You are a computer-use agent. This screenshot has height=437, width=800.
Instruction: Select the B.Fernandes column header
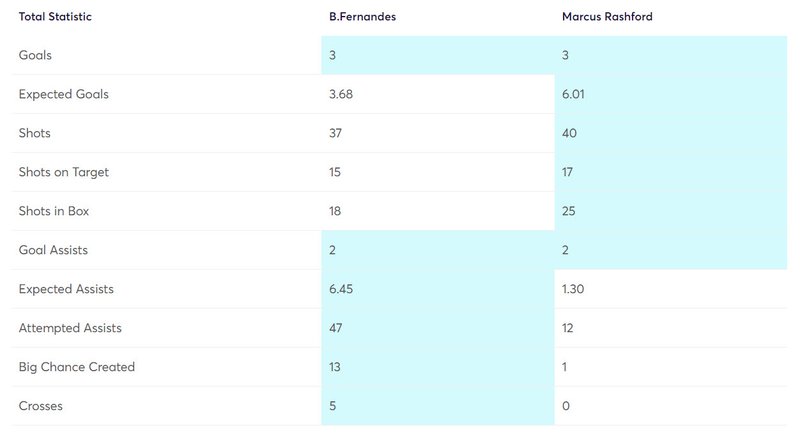click(362, 16)
